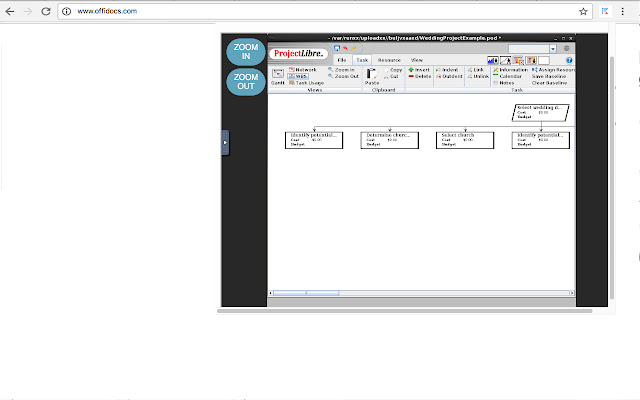Viewport: 640px width, 400px height.
Task: Click the ProjectLibre logo
Action: tap(298, 53)
